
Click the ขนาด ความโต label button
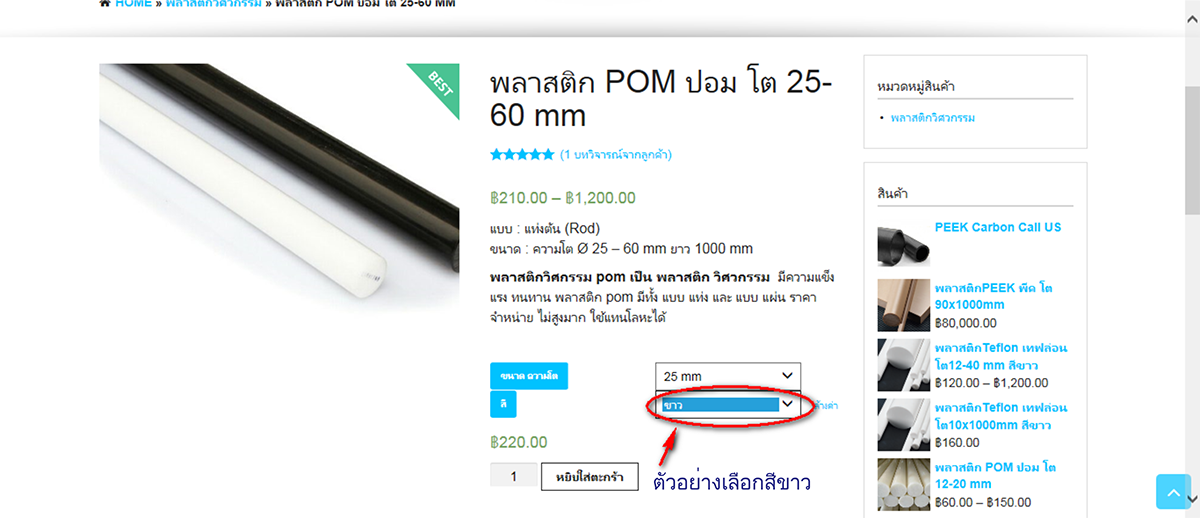[x=529, y=376]
